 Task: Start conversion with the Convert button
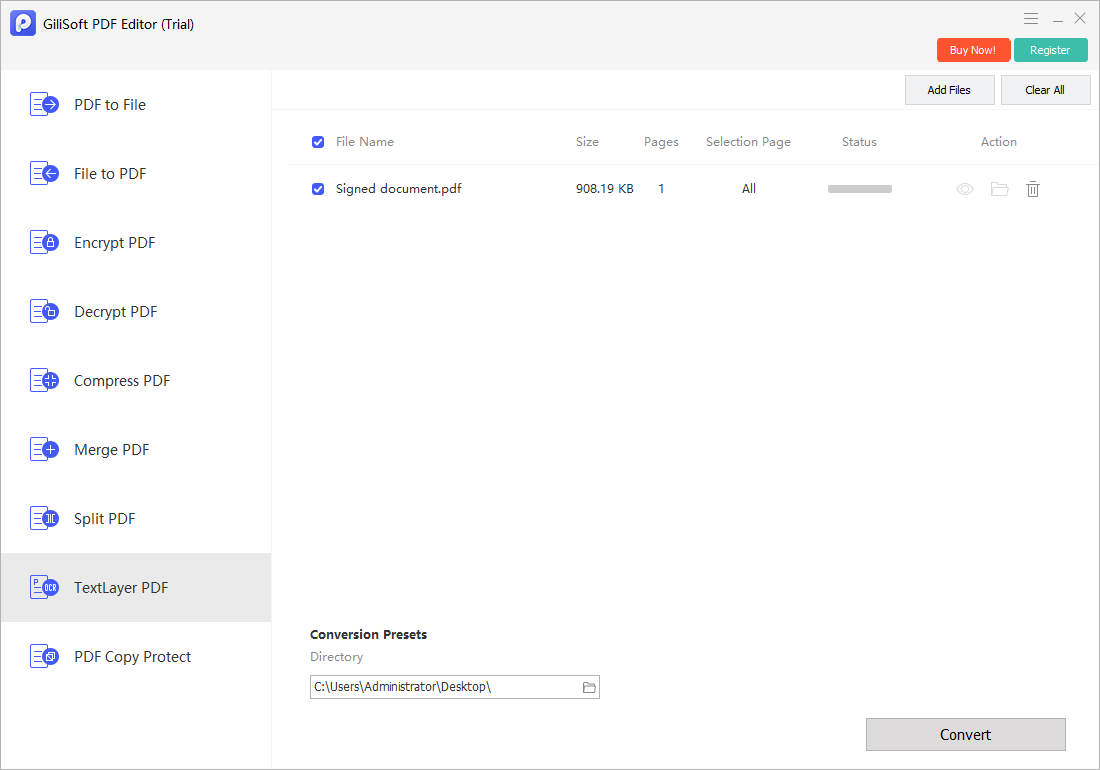(x=965, y=734)
